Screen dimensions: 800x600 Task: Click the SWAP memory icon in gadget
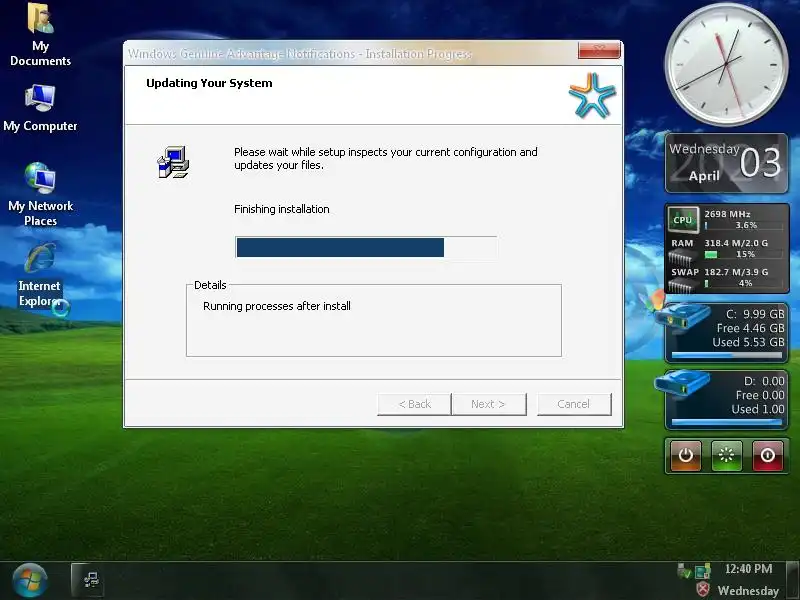pos(682,285)
